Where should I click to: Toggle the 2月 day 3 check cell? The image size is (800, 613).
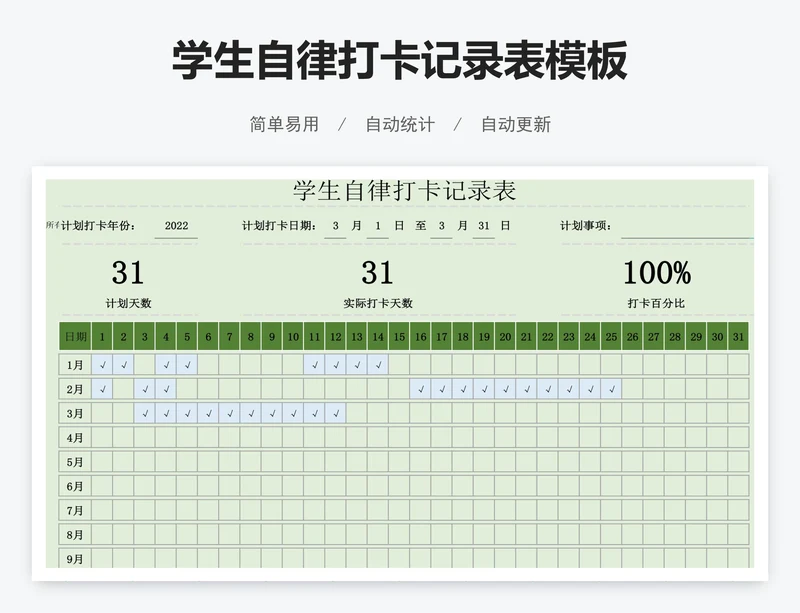(145, 389)
